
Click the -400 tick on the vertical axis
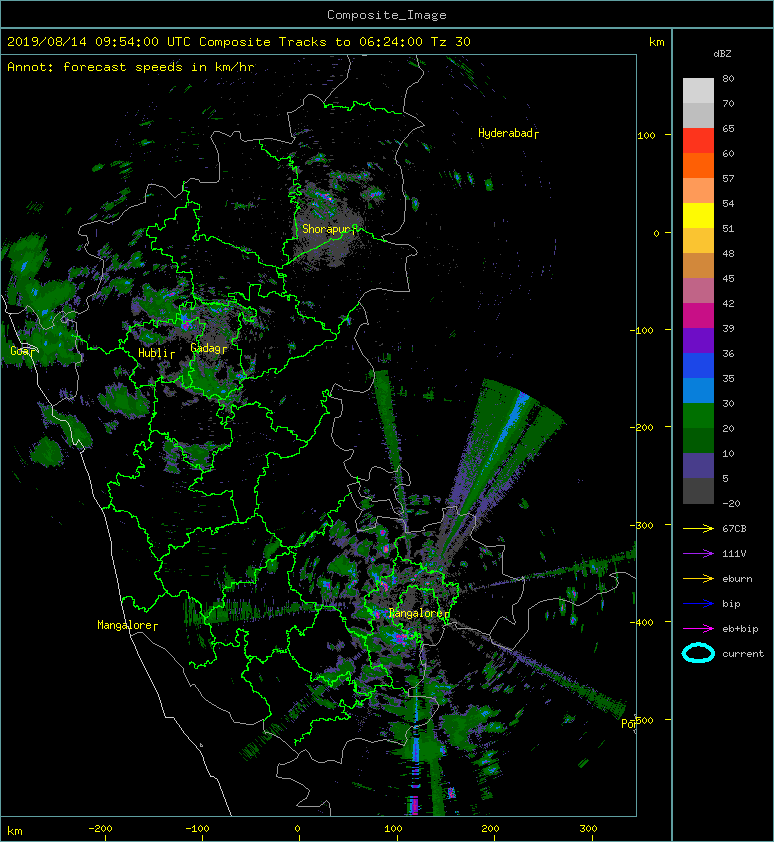[x=642, y=622]
